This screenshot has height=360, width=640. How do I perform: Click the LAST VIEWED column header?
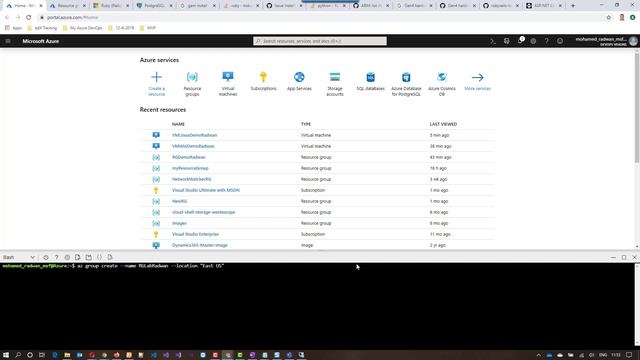443,124
